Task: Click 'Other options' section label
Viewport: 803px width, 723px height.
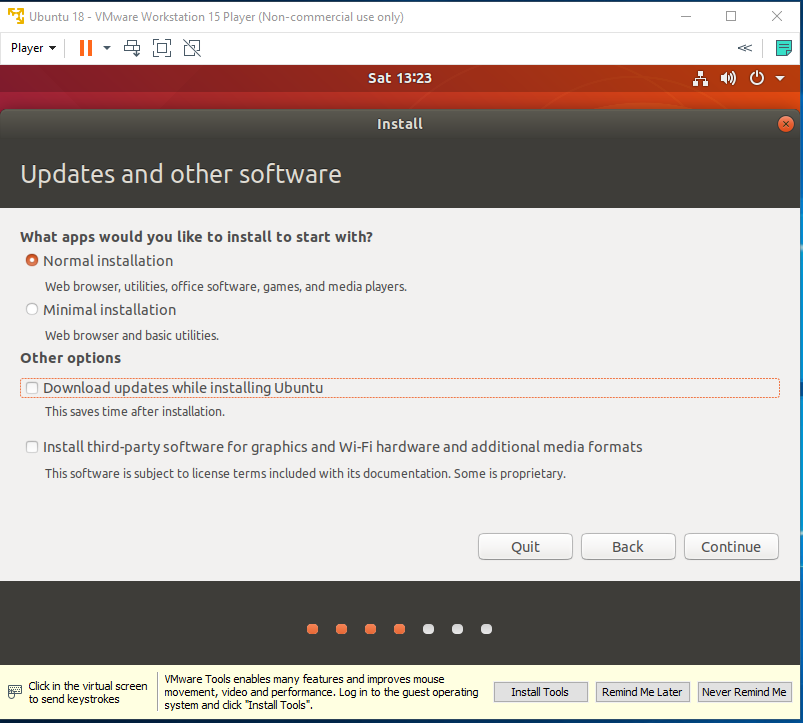Action: tap(71, 358)
